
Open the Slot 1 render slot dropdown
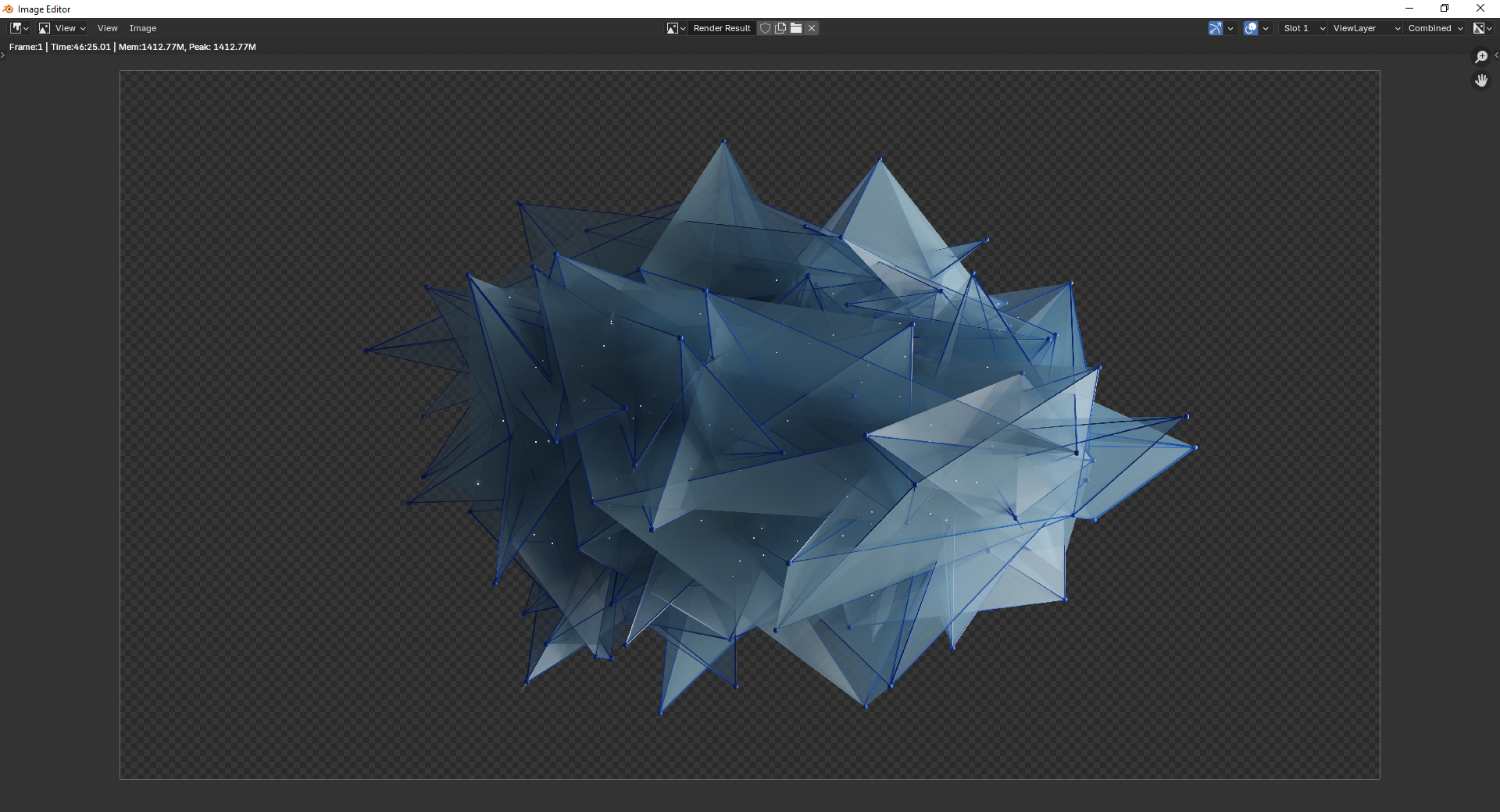tap(1303, 28)
